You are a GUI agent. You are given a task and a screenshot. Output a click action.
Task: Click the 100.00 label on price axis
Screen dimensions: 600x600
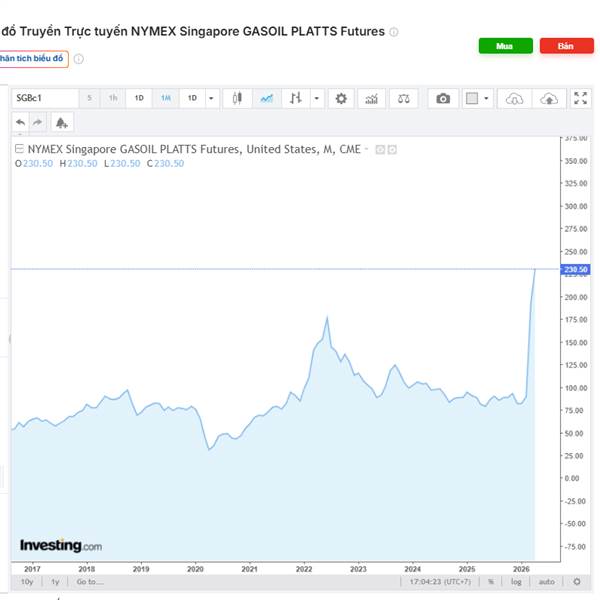click(x=576, y=388)
